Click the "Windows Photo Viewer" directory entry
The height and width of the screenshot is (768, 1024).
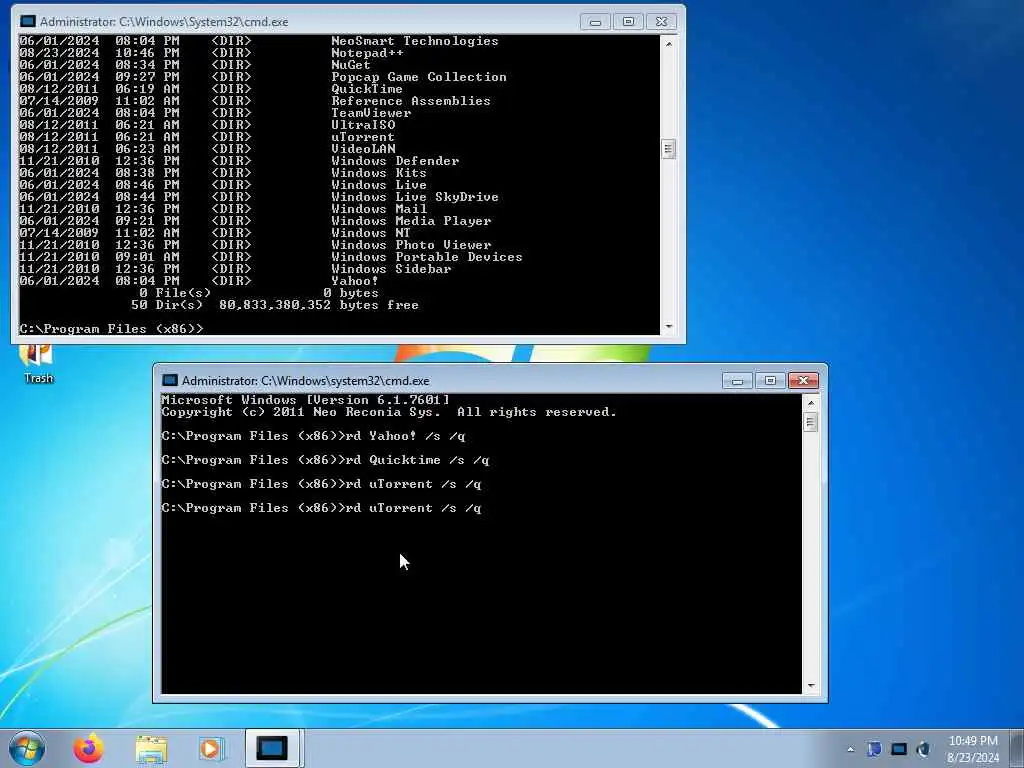click(411, 245)
